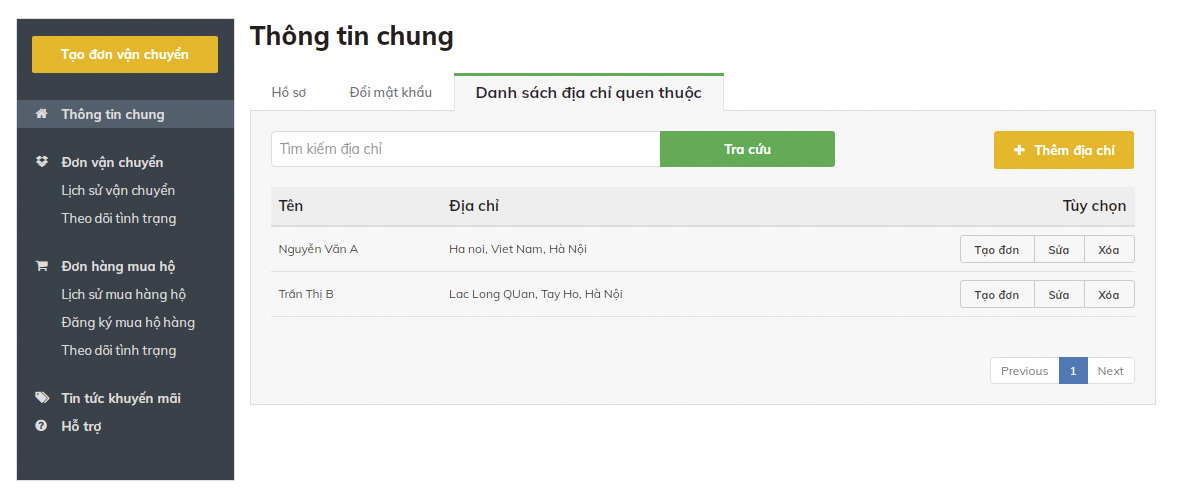
Task: Switch to the Hồ sơ tab
Action: [288, 93]
